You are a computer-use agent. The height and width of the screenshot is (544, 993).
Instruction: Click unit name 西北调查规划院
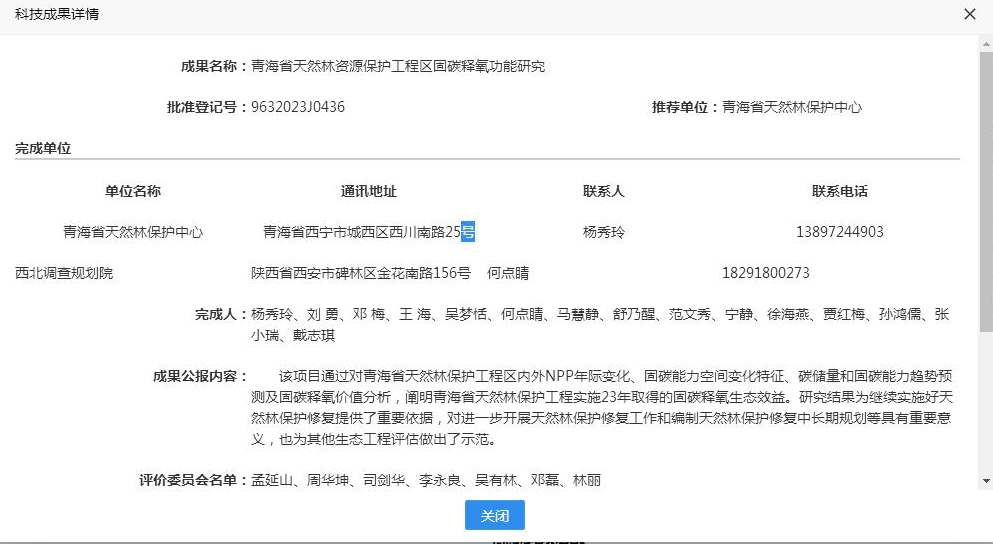tap(64, 273)
